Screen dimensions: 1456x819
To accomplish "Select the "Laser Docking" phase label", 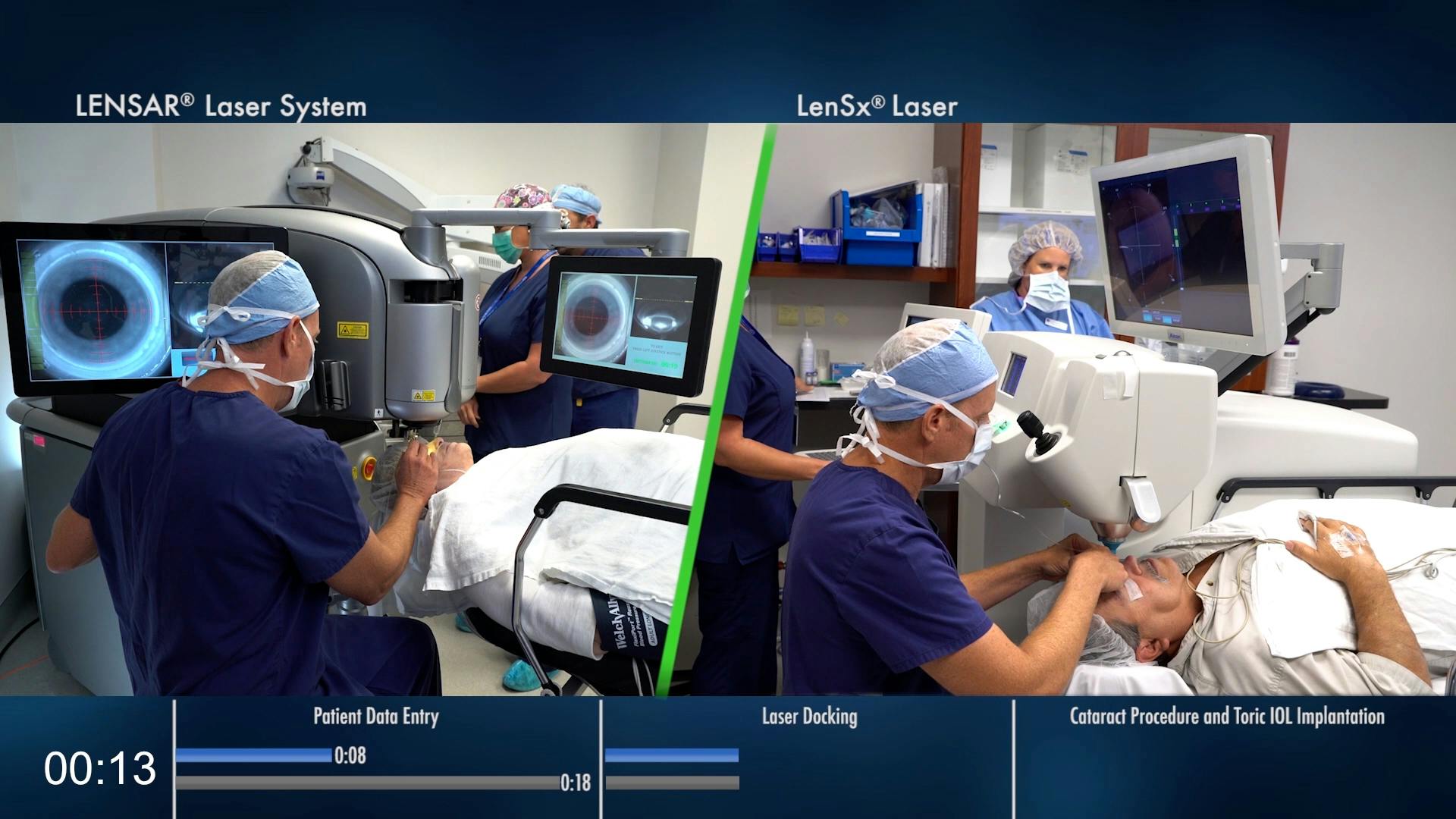I will click(809, 717).
